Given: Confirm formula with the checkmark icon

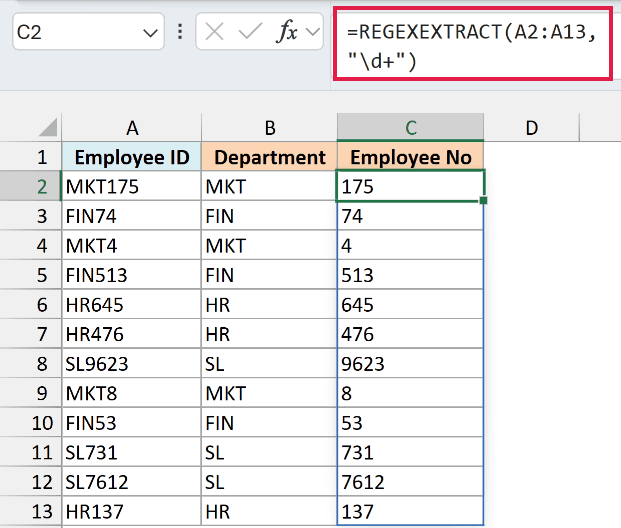Looking at the screenshot, I should point(250,31).
